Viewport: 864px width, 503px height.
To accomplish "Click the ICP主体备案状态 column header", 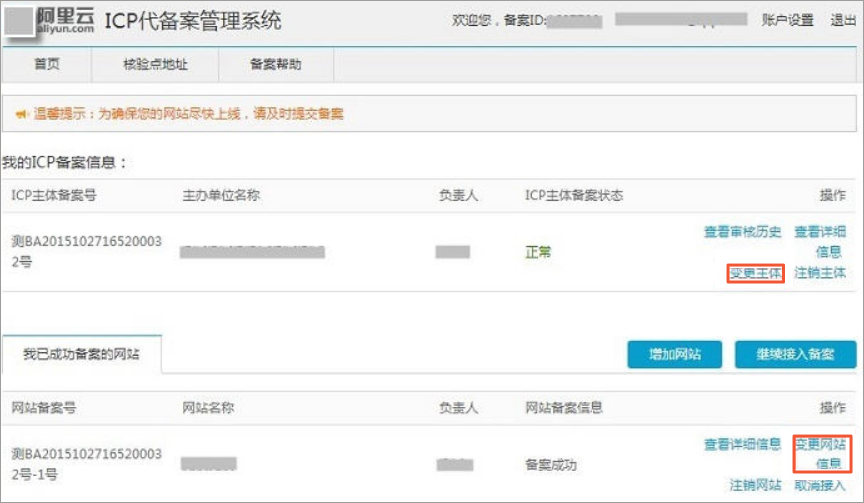I will tap(574, 195).
